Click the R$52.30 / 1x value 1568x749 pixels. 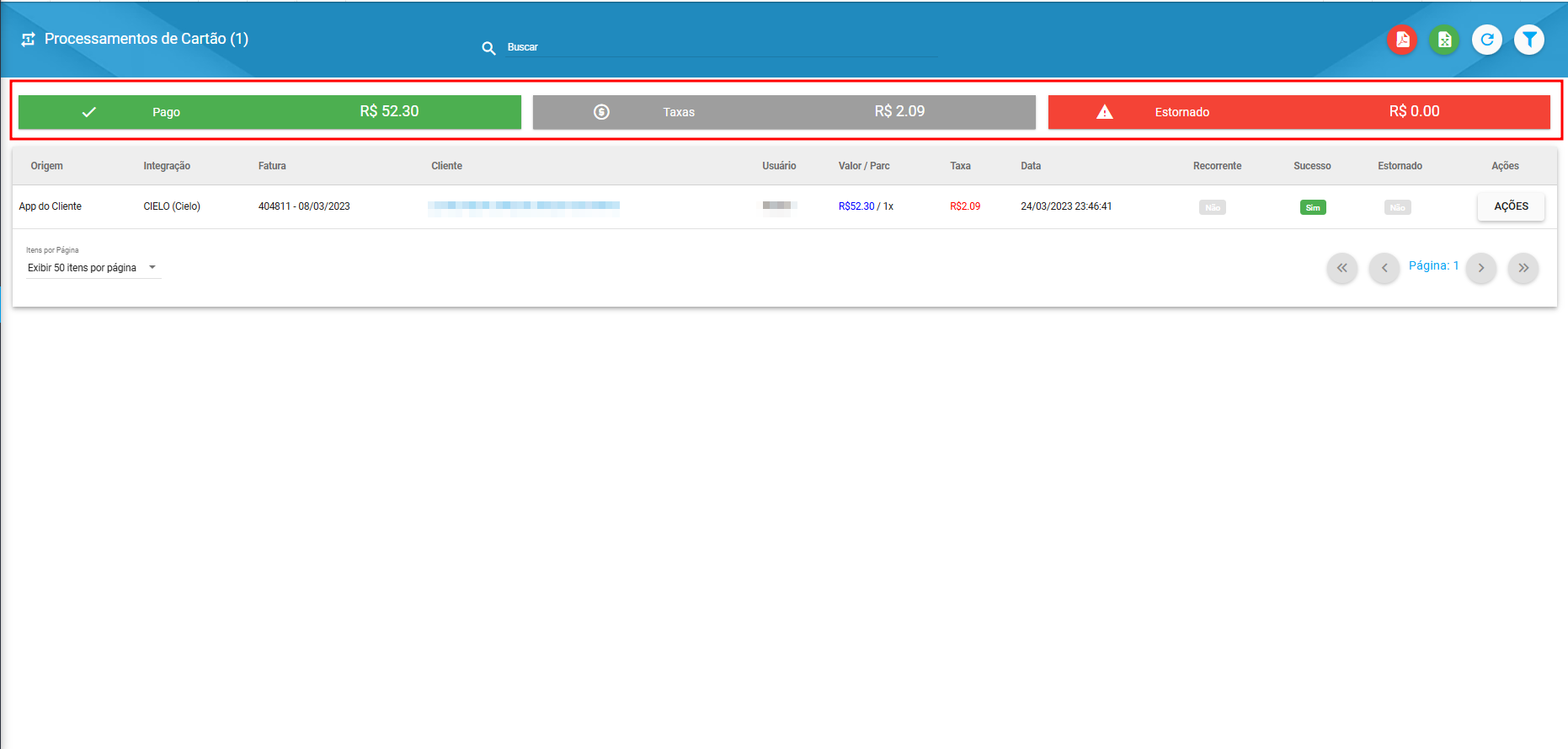[x=866, y=206]
